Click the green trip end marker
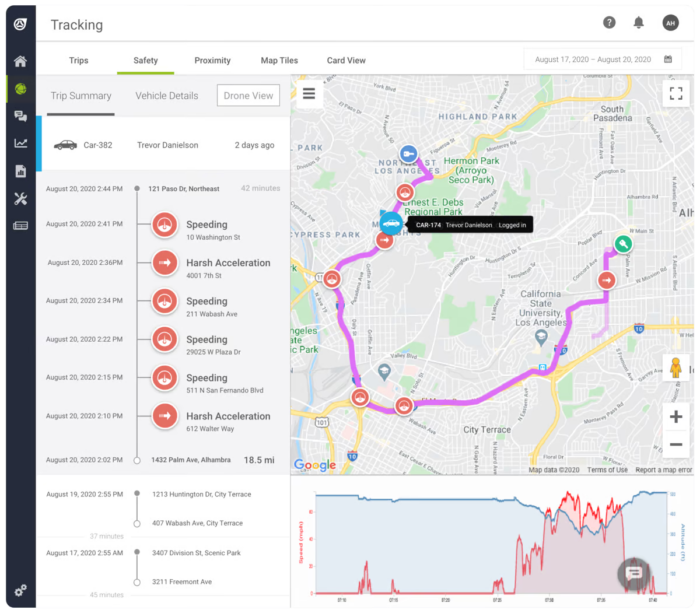The image size is (700, 613). tap(623, 244)
